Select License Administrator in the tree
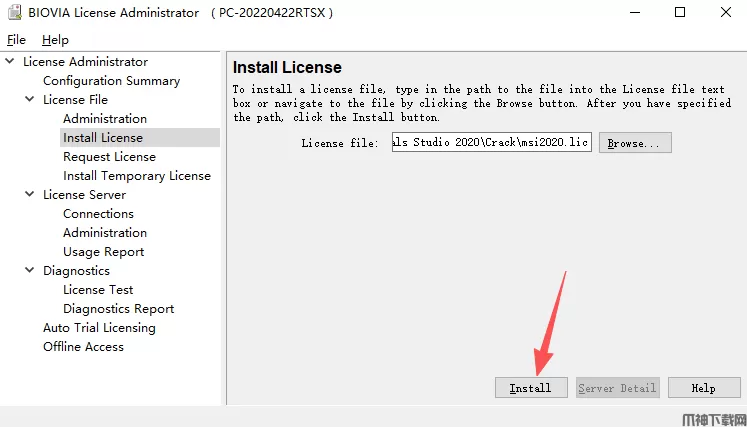747x427 pixels. [85, 62]
